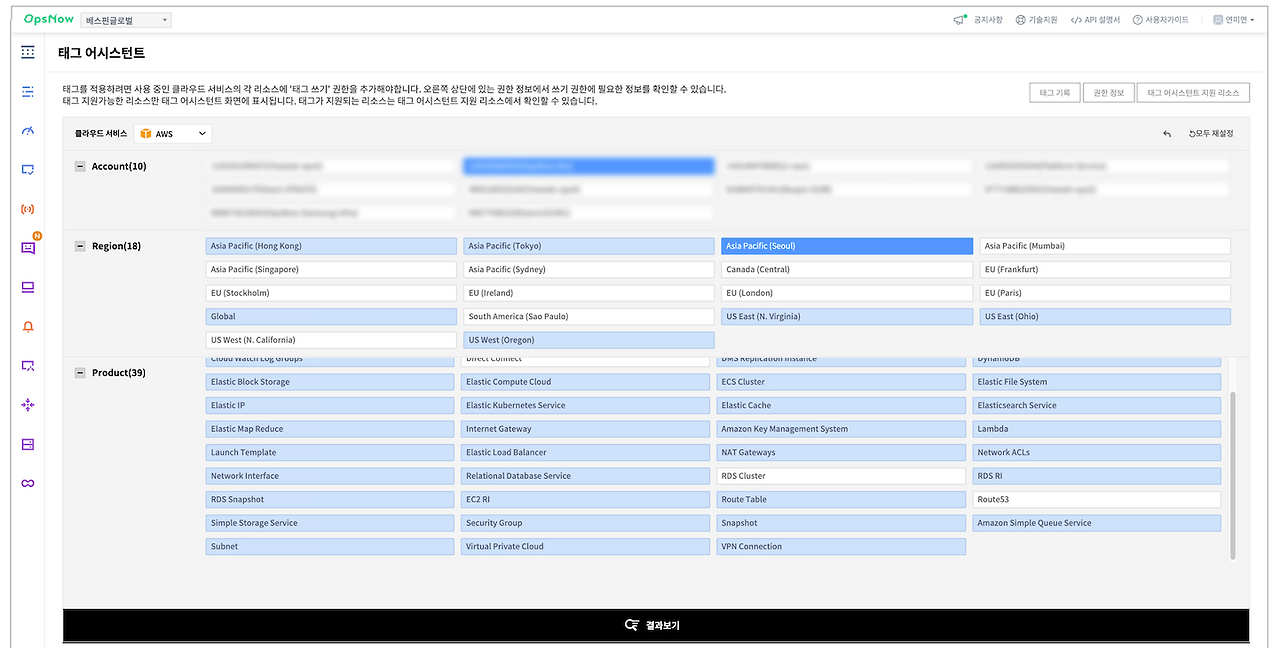Click the megaphone notice icon

pyautogui.click(x=960, y=20)
